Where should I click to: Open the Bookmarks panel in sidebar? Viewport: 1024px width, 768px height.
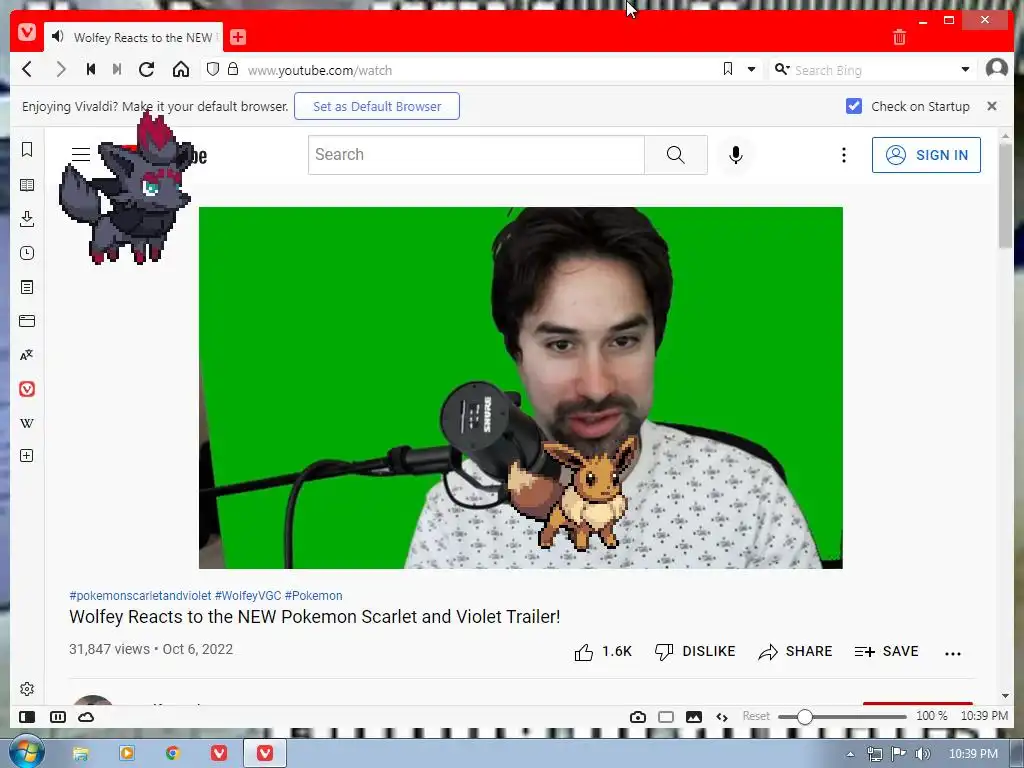(x=27, y=150)
